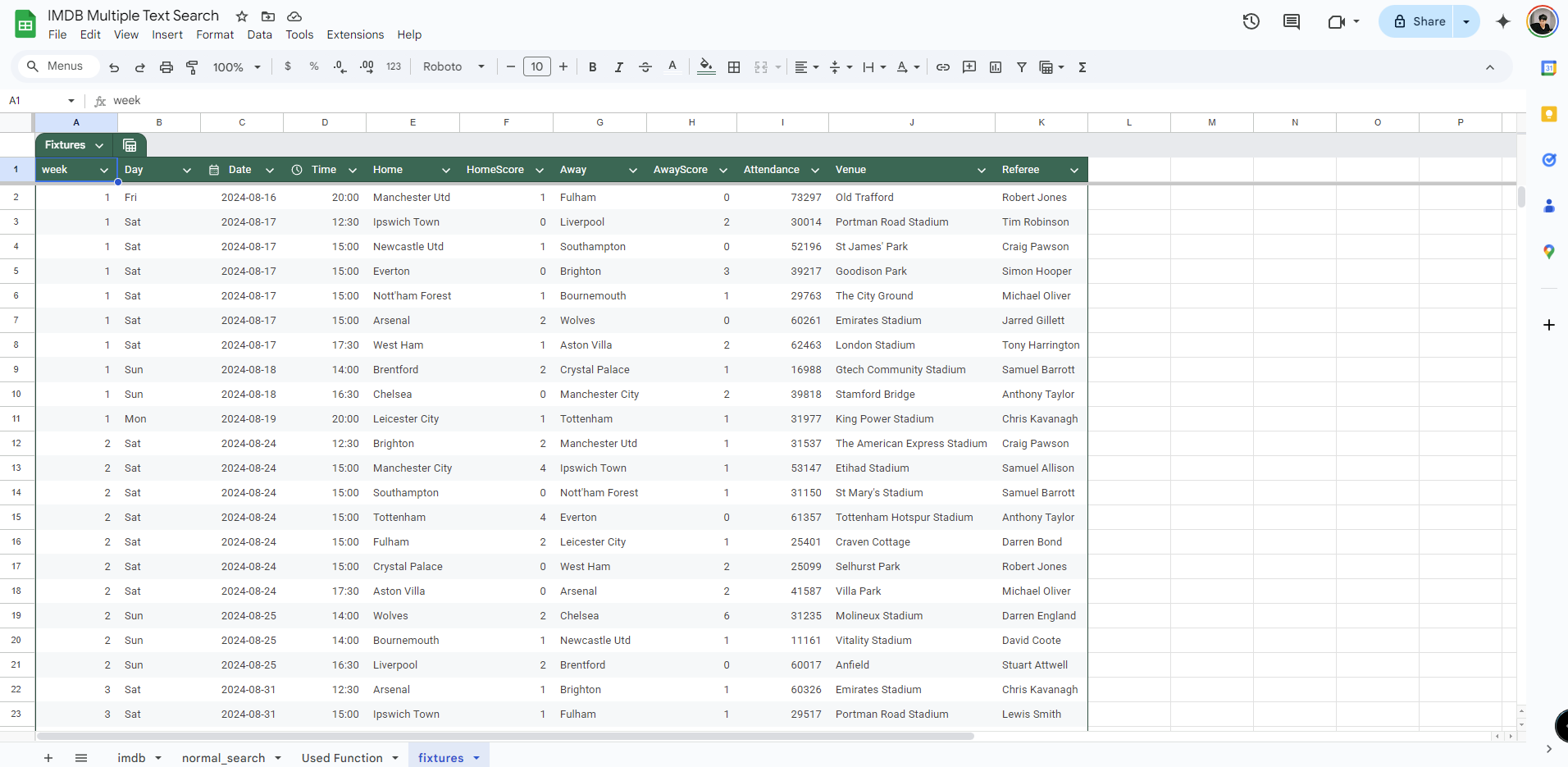Open Home column filter dropdown
Viewport: 1568px width, 767px height.
click(446, 170)
